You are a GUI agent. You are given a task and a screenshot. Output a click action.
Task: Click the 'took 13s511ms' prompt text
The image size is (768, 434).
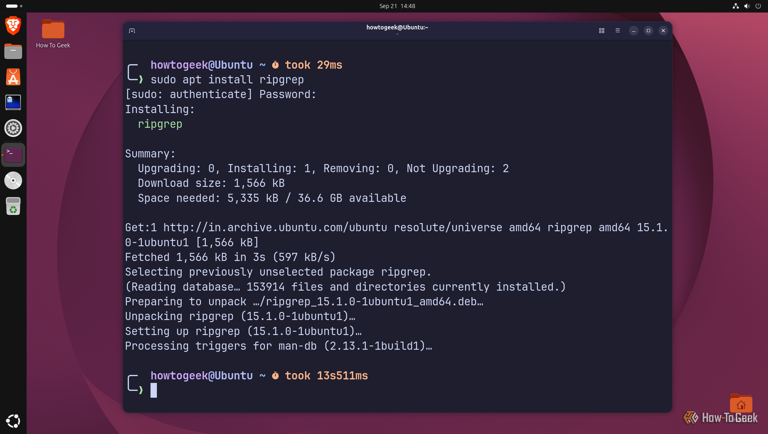326,376
